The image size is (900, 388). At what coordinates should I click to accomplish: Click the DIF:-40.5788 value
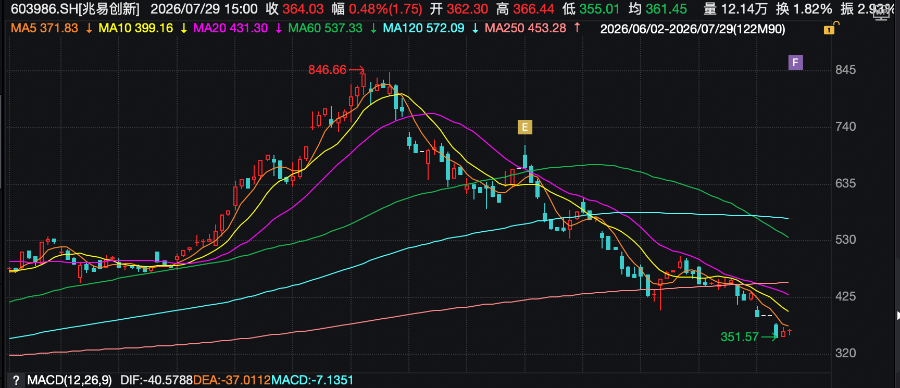coord(156,380)
